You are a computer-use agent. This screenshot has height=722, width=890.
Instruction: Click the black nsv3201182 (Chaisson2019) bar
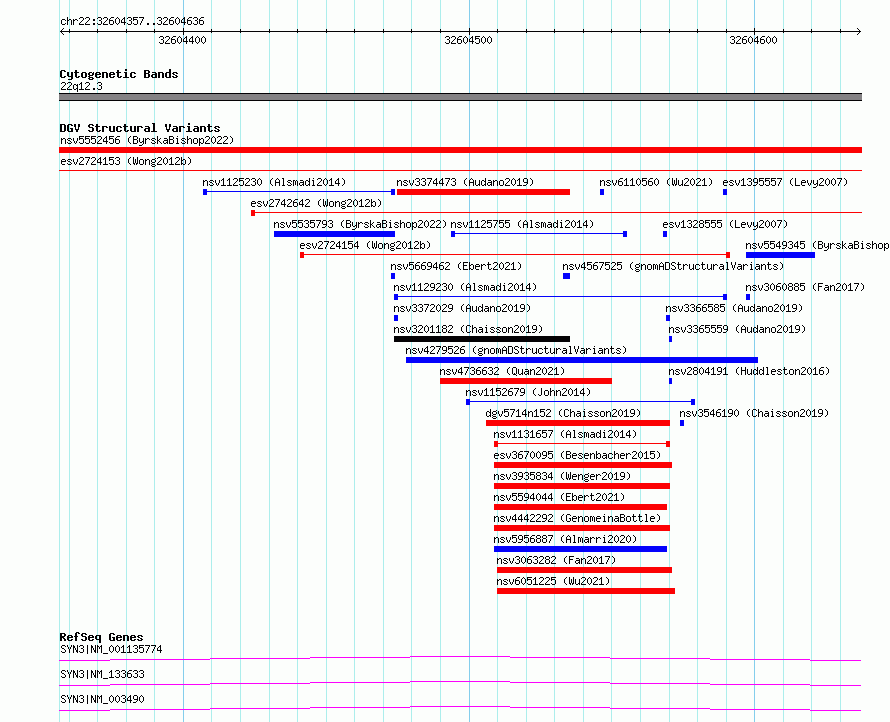pos(482,339)
